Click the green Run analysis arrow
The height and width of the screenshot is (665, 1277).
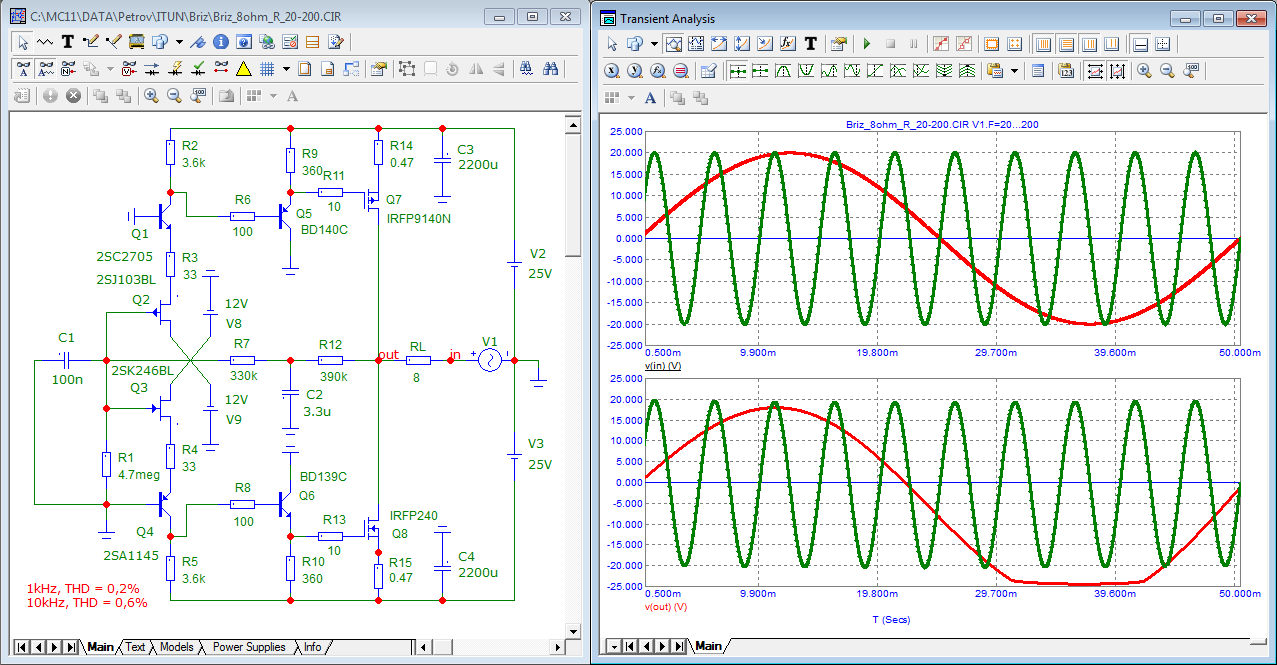(x=866, y=44)
